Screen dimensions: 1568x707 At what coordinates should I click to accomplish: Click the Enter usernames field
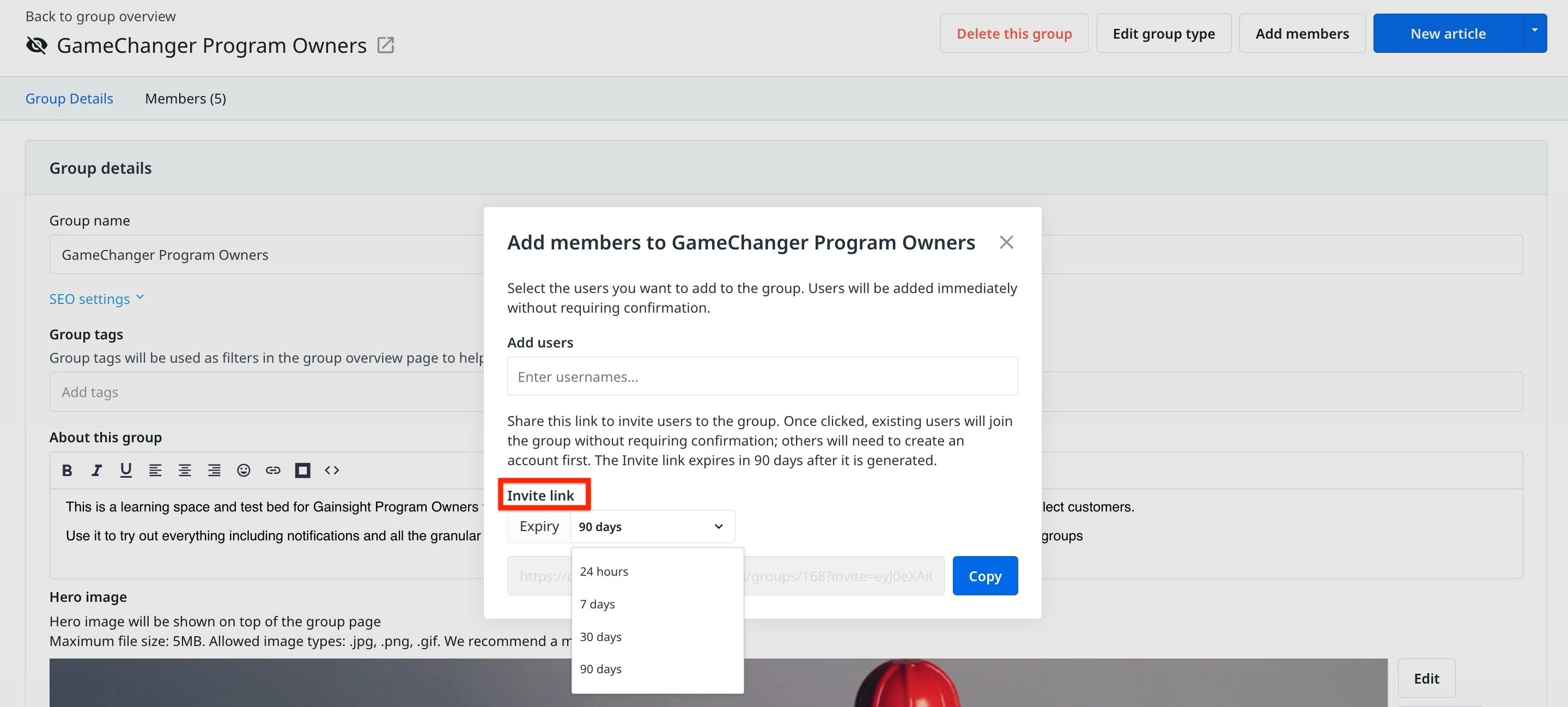(762, 376)
